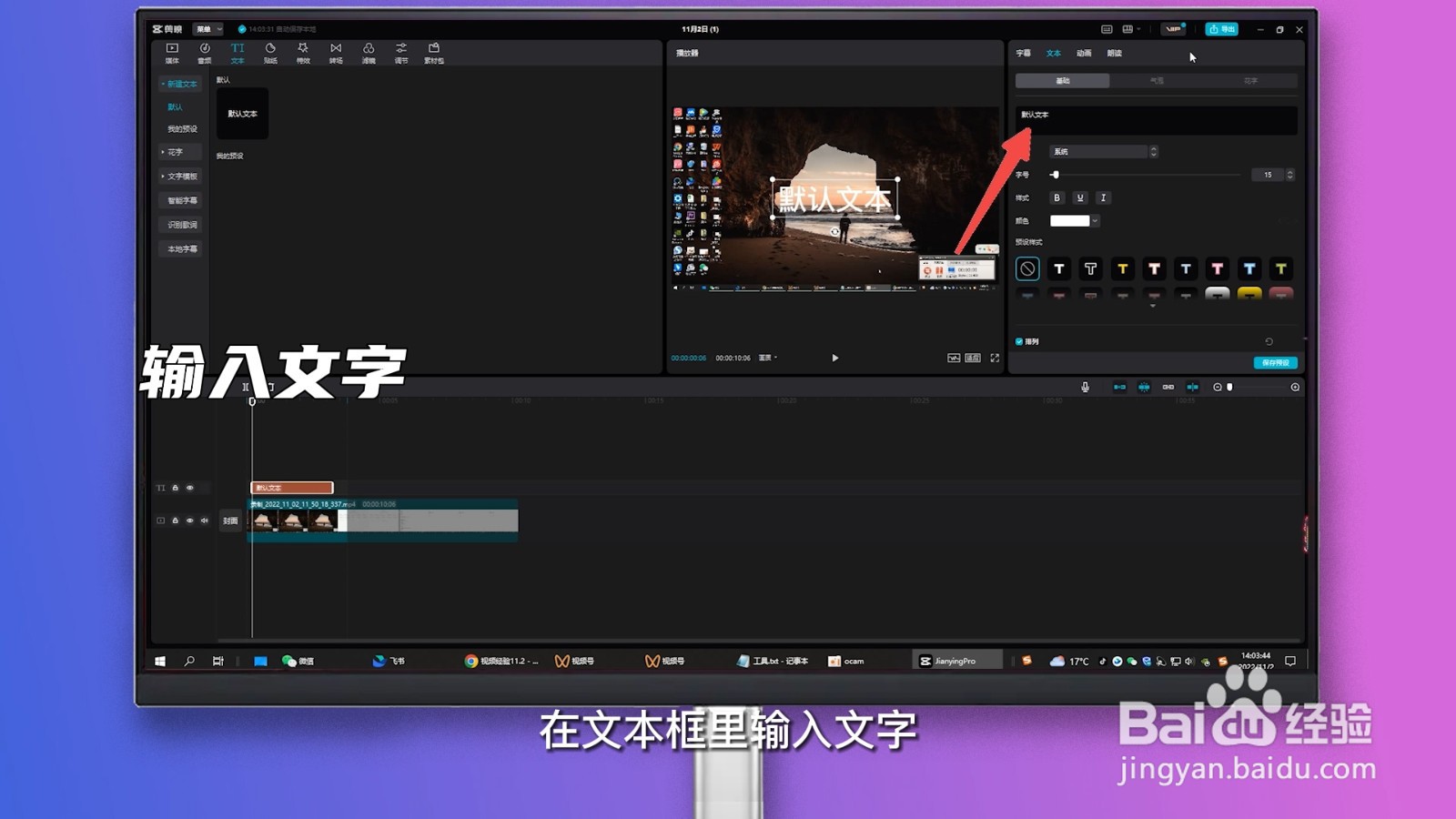Enable the 排列 (Arrange) checkbox
The width and height of the screenshot is (1456, 819).
[1020, 340]
